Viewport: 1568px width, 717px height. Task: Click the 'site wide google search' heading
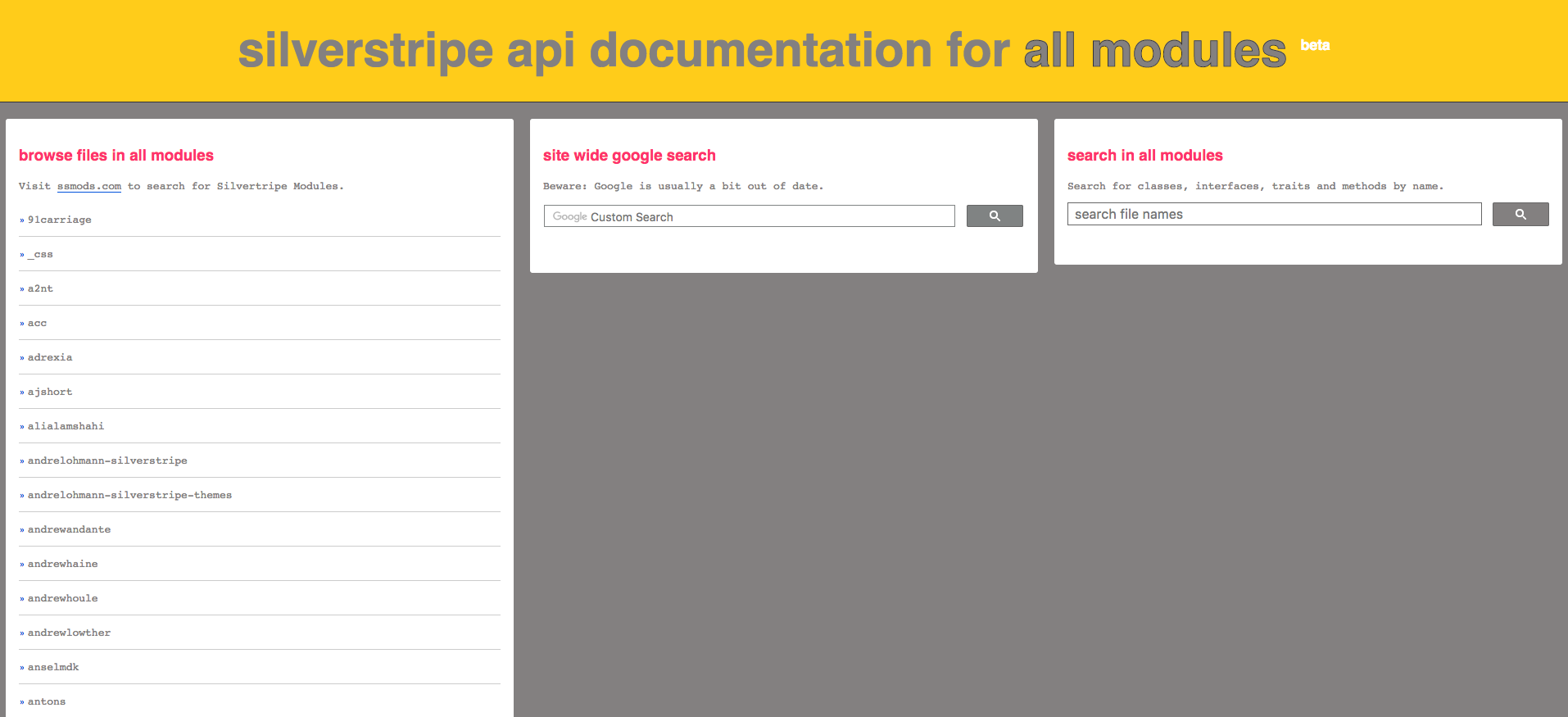629,156
